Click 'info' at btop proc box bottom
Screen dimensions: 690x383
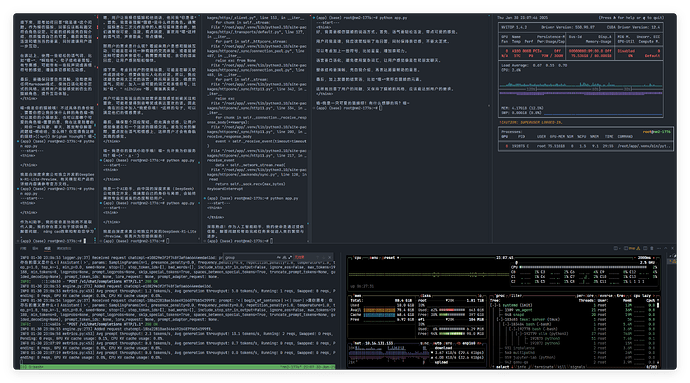521,367
